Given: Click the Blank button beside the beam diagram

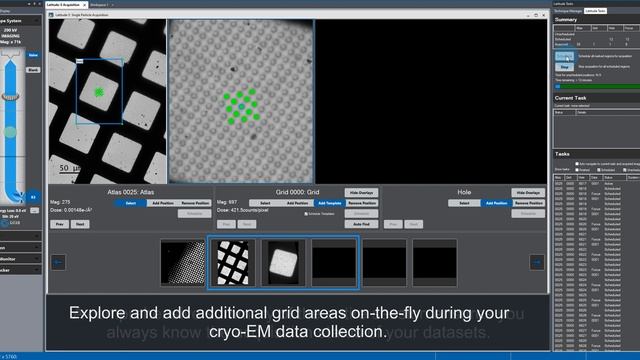Looking at the screenshot, I should pyautogui.click(x=33, y=70).
